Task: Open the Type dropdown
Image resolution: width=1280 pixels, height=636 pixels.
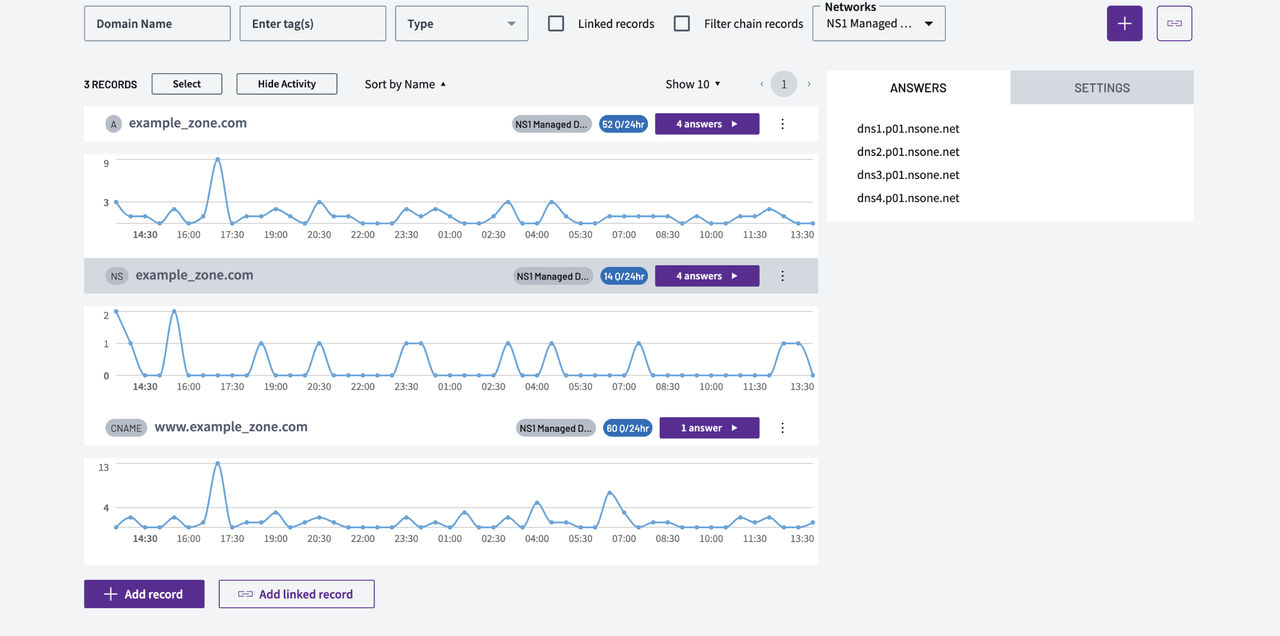Action: (x=461, y=24)
